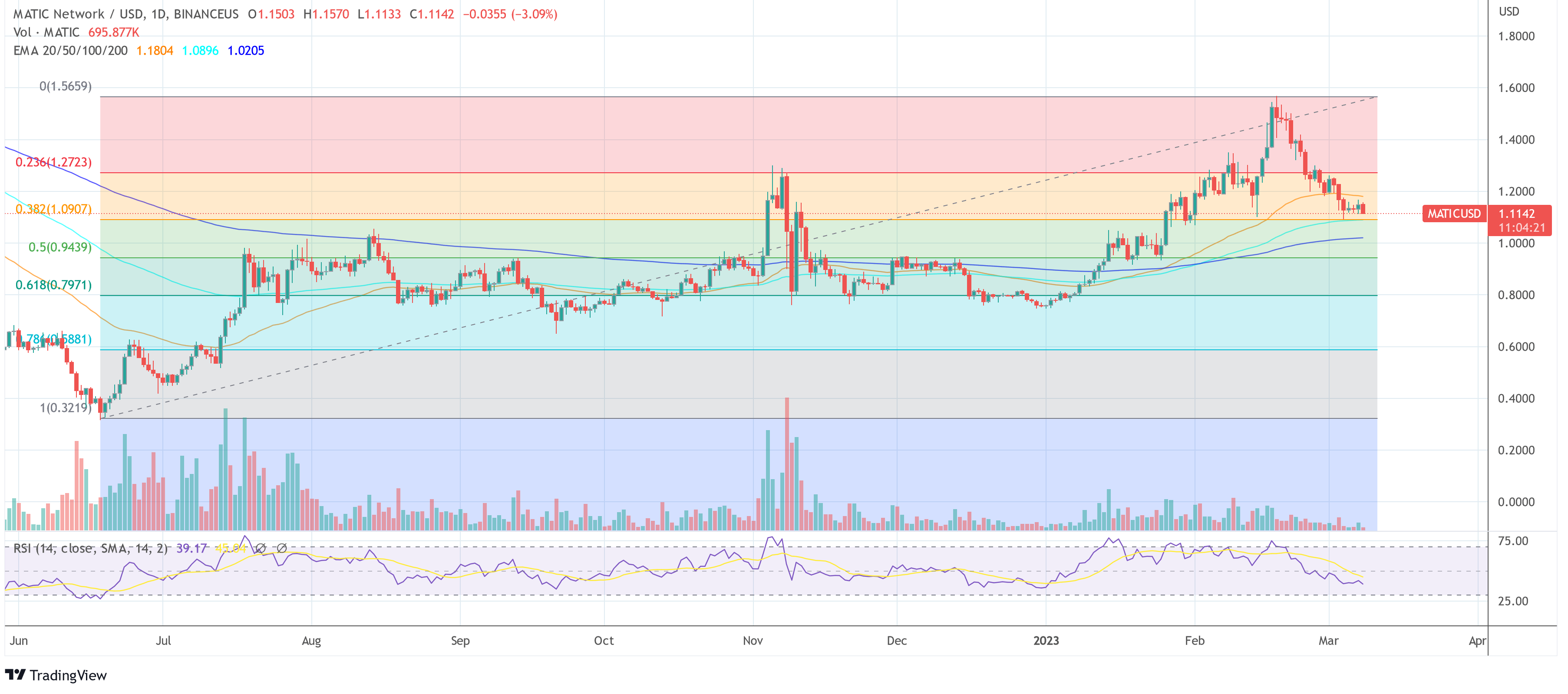This screenshot has width=1568, height=694.
Task: Click the tallest red volume bar in November
Action: [787, 464]
